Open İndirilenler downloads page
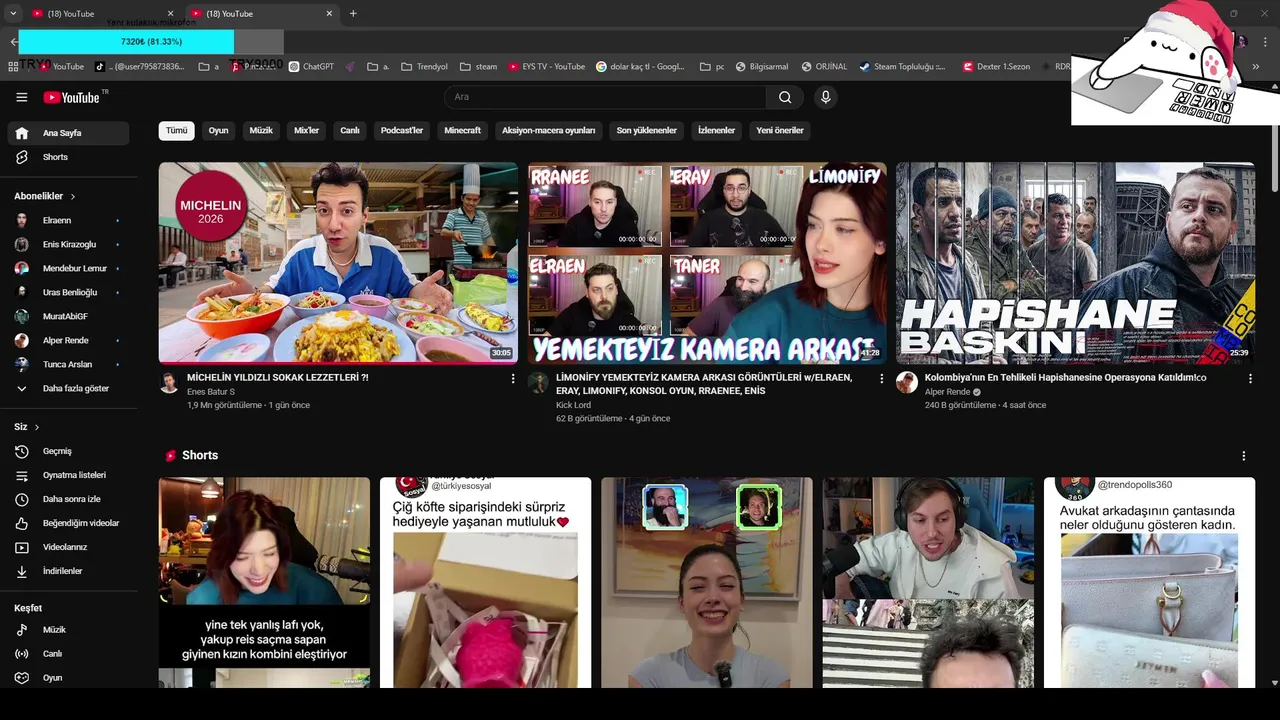 pyautogui.click(x=68, y=571)
